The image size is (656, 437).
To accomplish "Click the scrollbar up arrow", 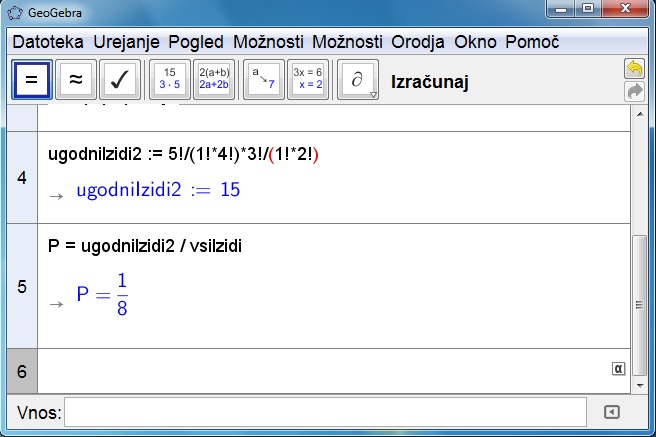I will [x=640, y=114].
